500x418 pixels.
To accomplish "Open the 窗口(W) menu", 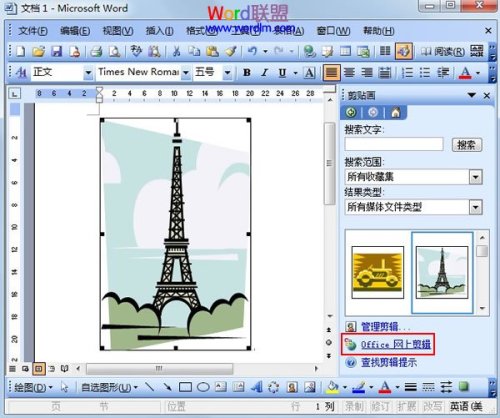I will click(x=333, y=31).
